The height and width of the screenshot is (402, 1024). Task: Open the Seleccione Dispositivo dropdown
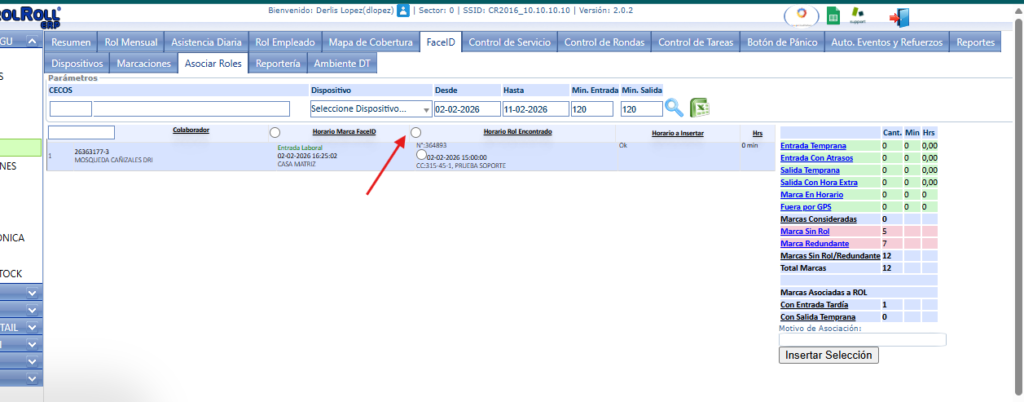pyautogui.click(x=370, y=109)
